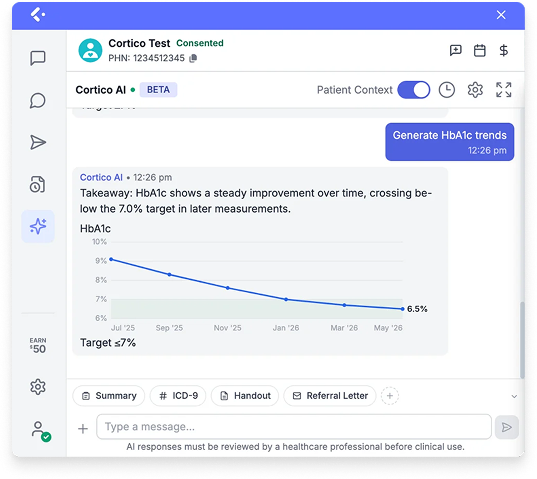537x479 pixels.
Task: Toggle Patient Context switch
Action: [x=414, y=90]
